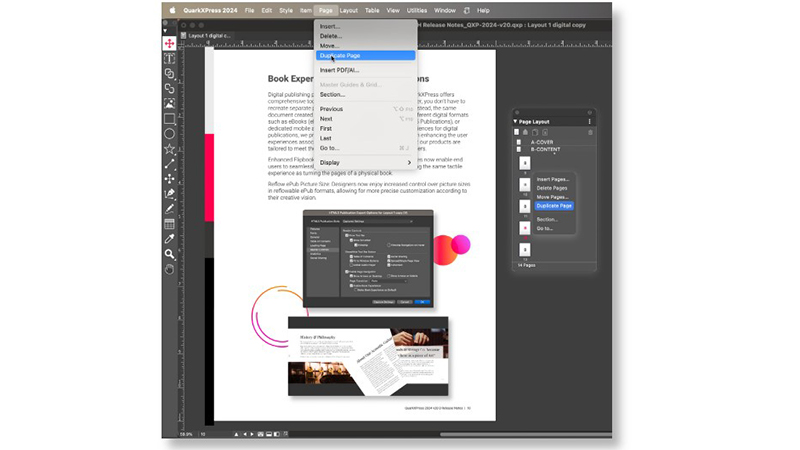
Task: Click the Apple menu icon
Action: tap(172, 10)
